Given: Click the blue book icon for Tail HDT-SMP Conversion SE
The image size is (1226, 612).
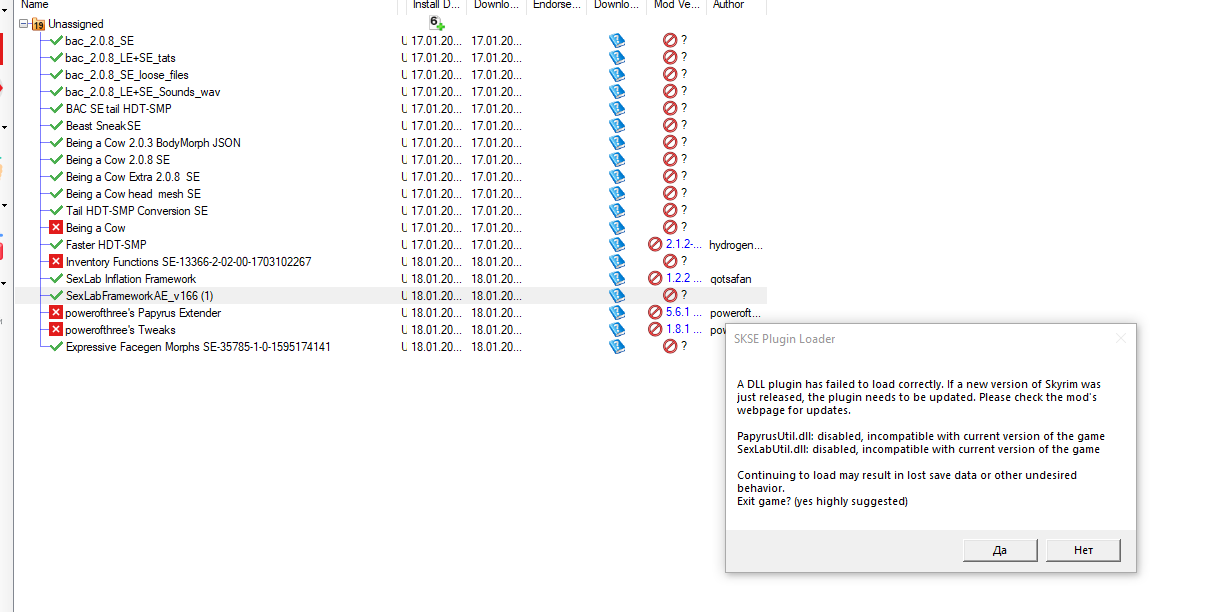Looking at the screenshot, I should tap(617, 211).
